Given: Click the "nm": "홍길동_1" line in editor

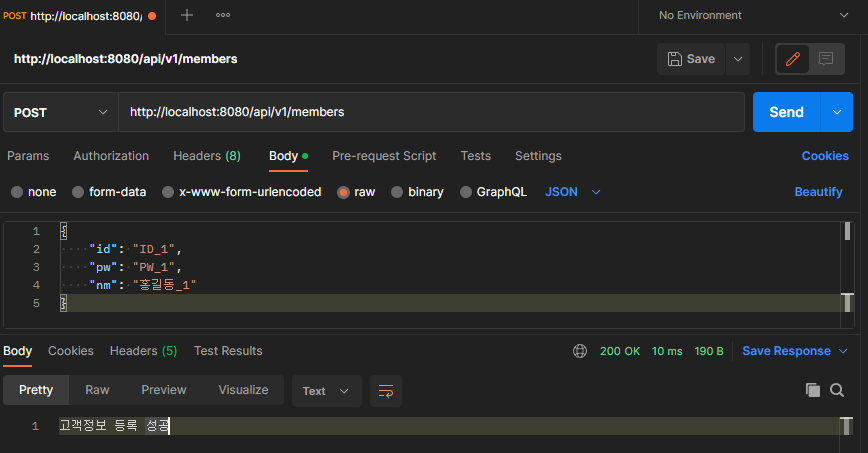Looking at the screenshot, I should (x=143, y=285).
